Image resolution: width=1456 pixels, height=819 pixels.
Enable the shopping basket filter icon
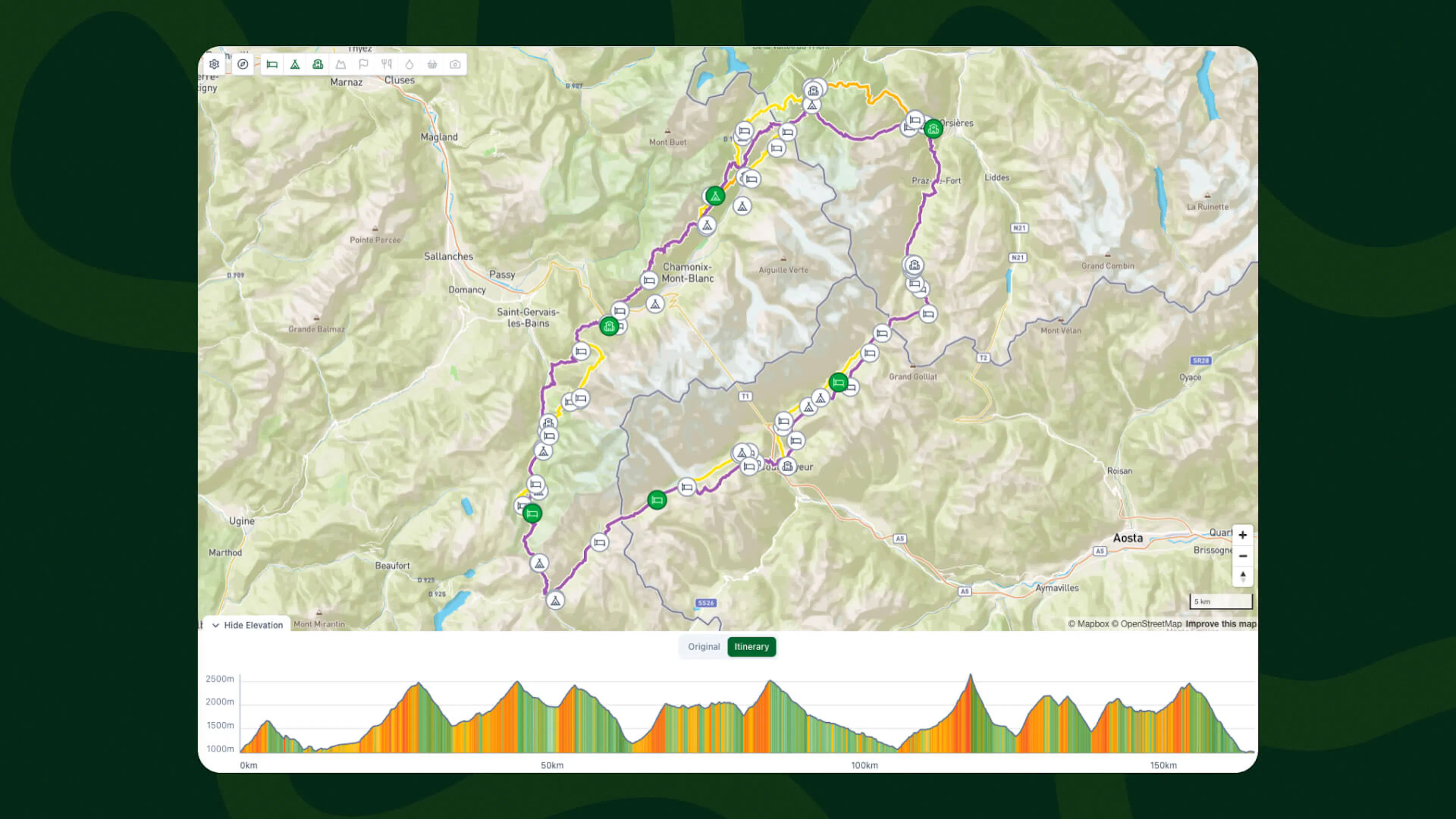point(432,64)
